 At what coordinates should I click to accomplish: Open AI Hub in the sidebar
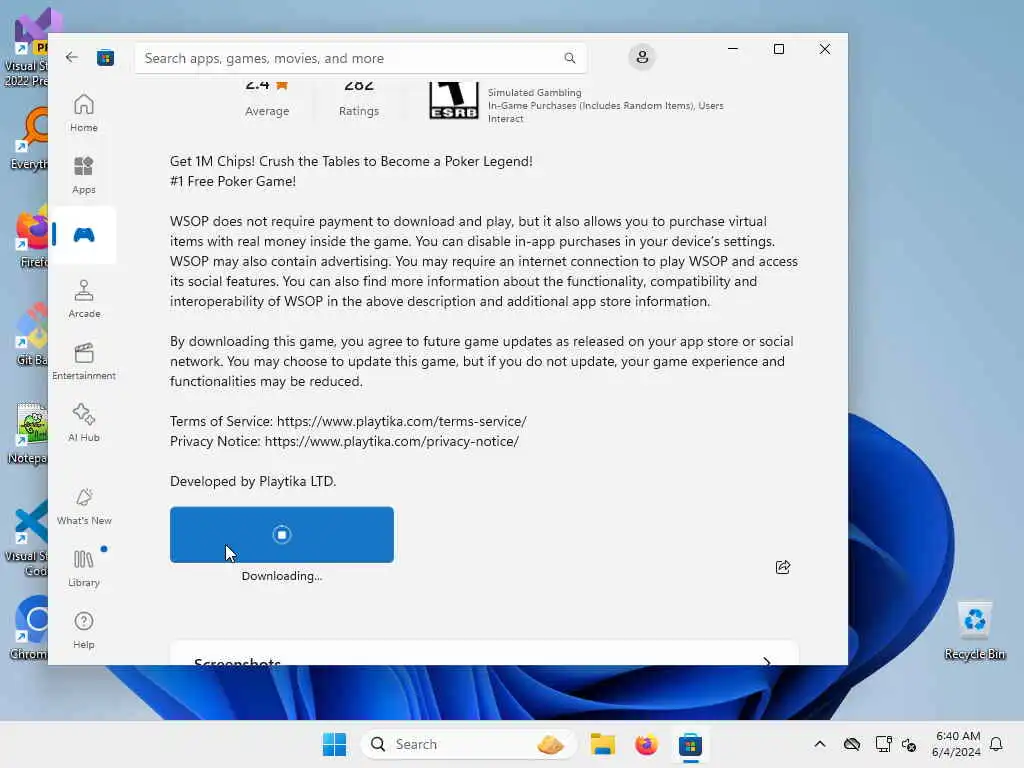84,423
